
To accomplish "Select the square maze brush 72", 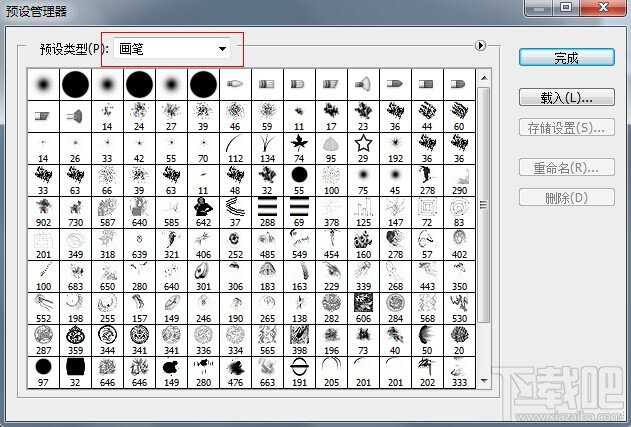I will click(x=427, y=212).
